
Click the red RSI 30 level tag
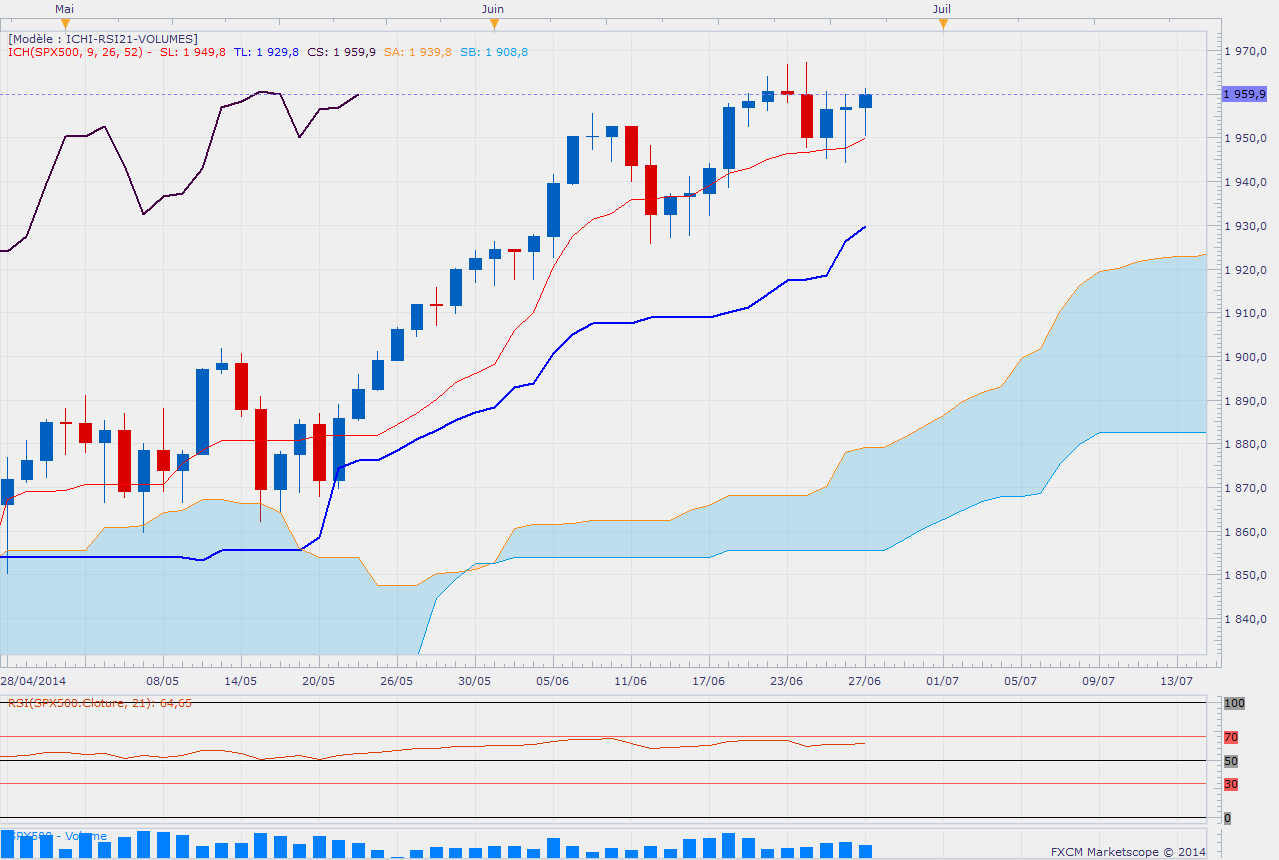tap(1231, 784)
